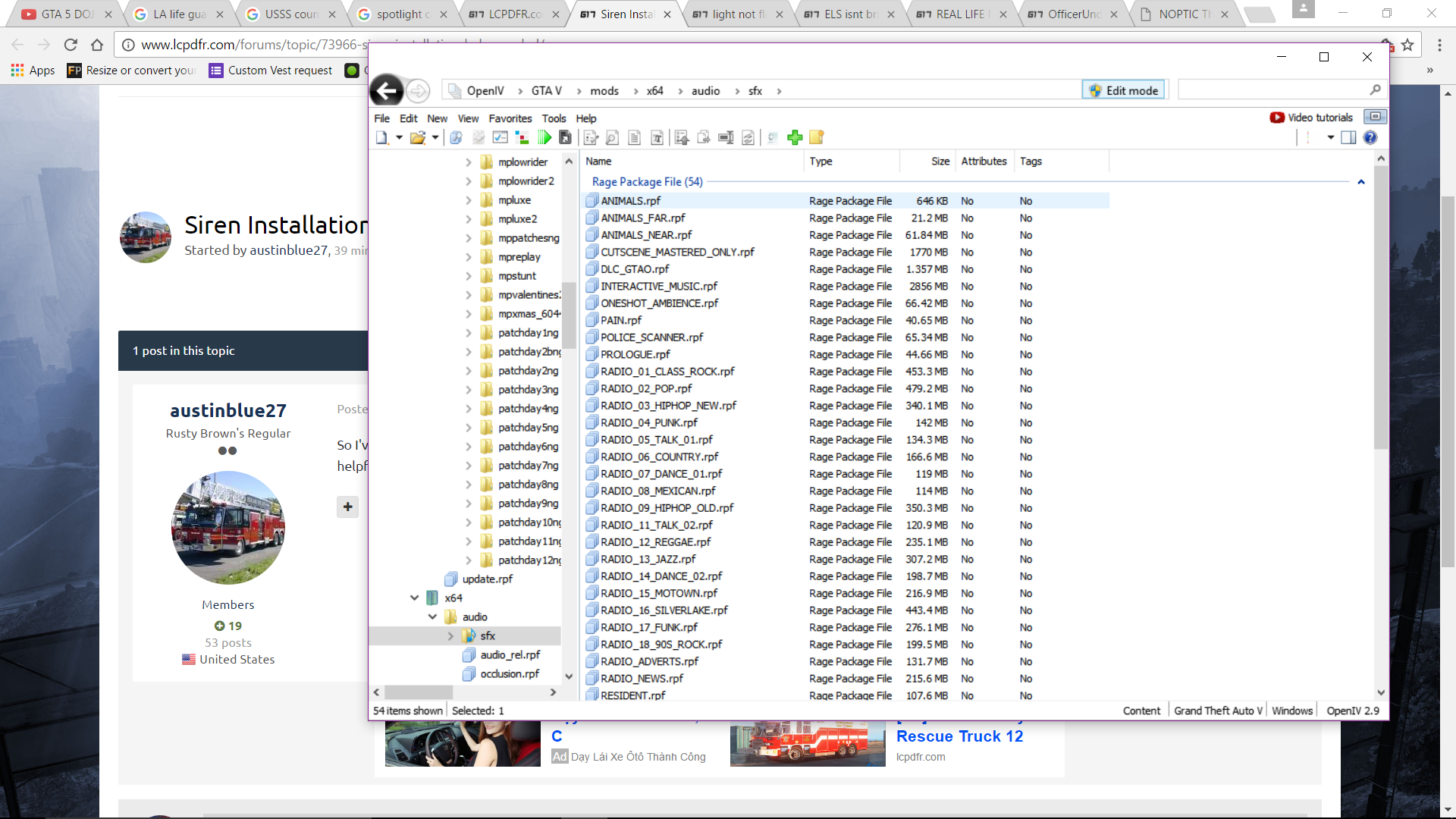Click the search magnifier icon
The height and width of the screenshot is (819, 1456).
click(x=1376, y=89)
